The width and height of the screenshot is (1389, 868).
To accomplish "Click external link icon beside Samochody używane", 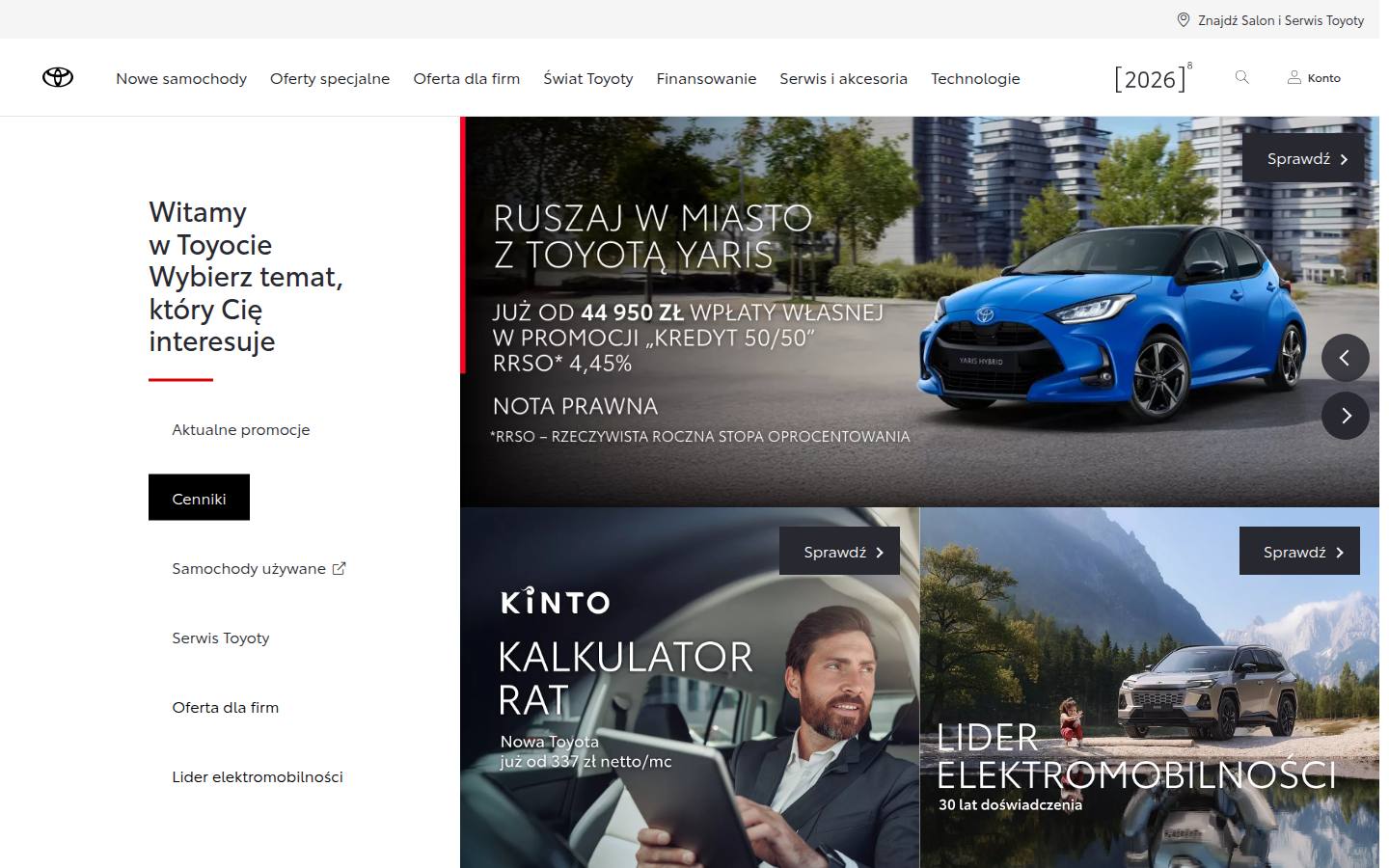I will pyautogui.click(x=339, y=568).
